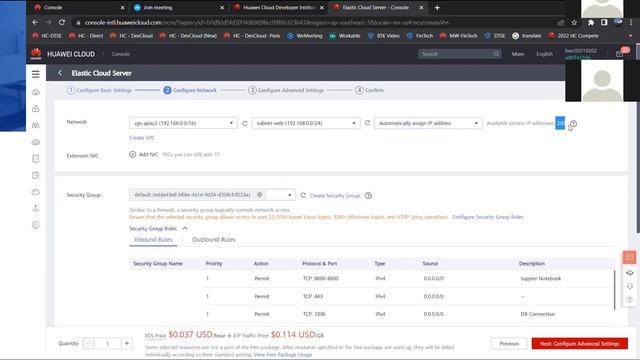The width and height of the screenshot is (640, 360).
Task: Open the first cloud service icon in sidebar
Action: [x=36, y=92]
